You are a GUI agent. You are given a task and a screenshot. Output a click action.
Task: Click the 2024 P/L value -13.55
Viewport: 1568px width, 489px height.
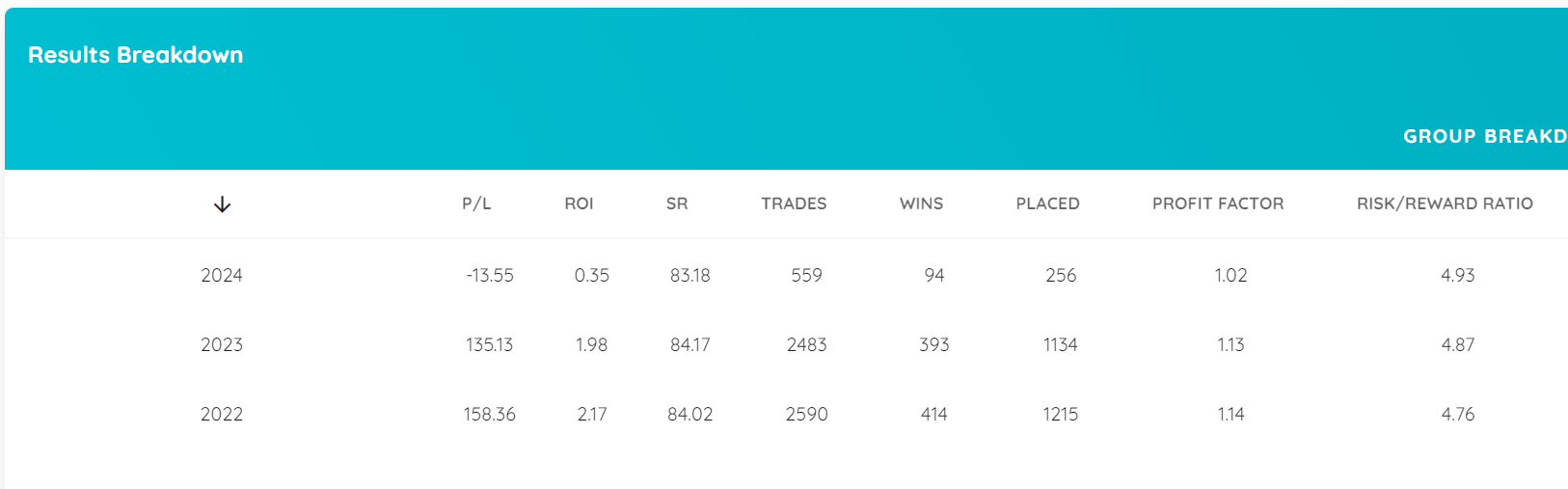tap(490, 275)
